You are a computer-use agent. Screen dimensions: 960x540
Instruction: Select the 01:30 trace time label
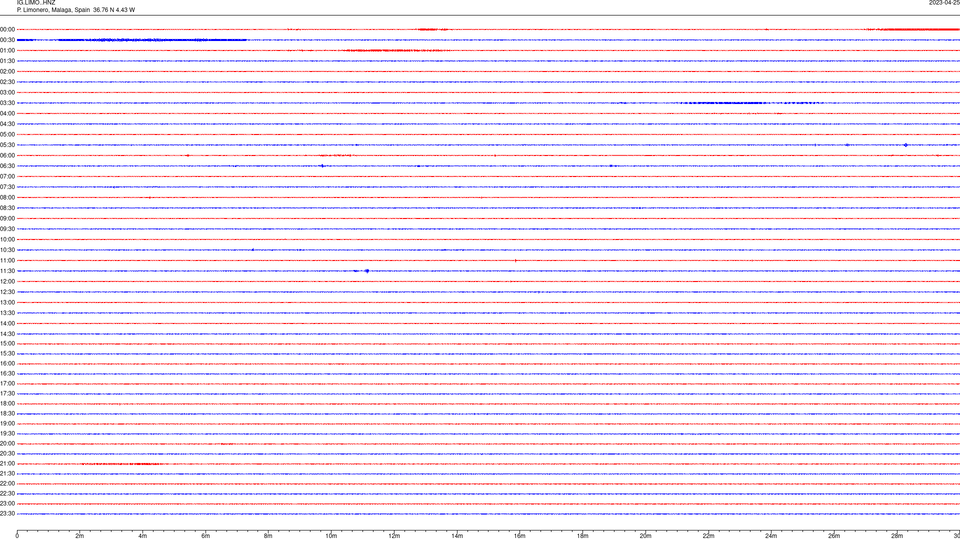[7, 61]
